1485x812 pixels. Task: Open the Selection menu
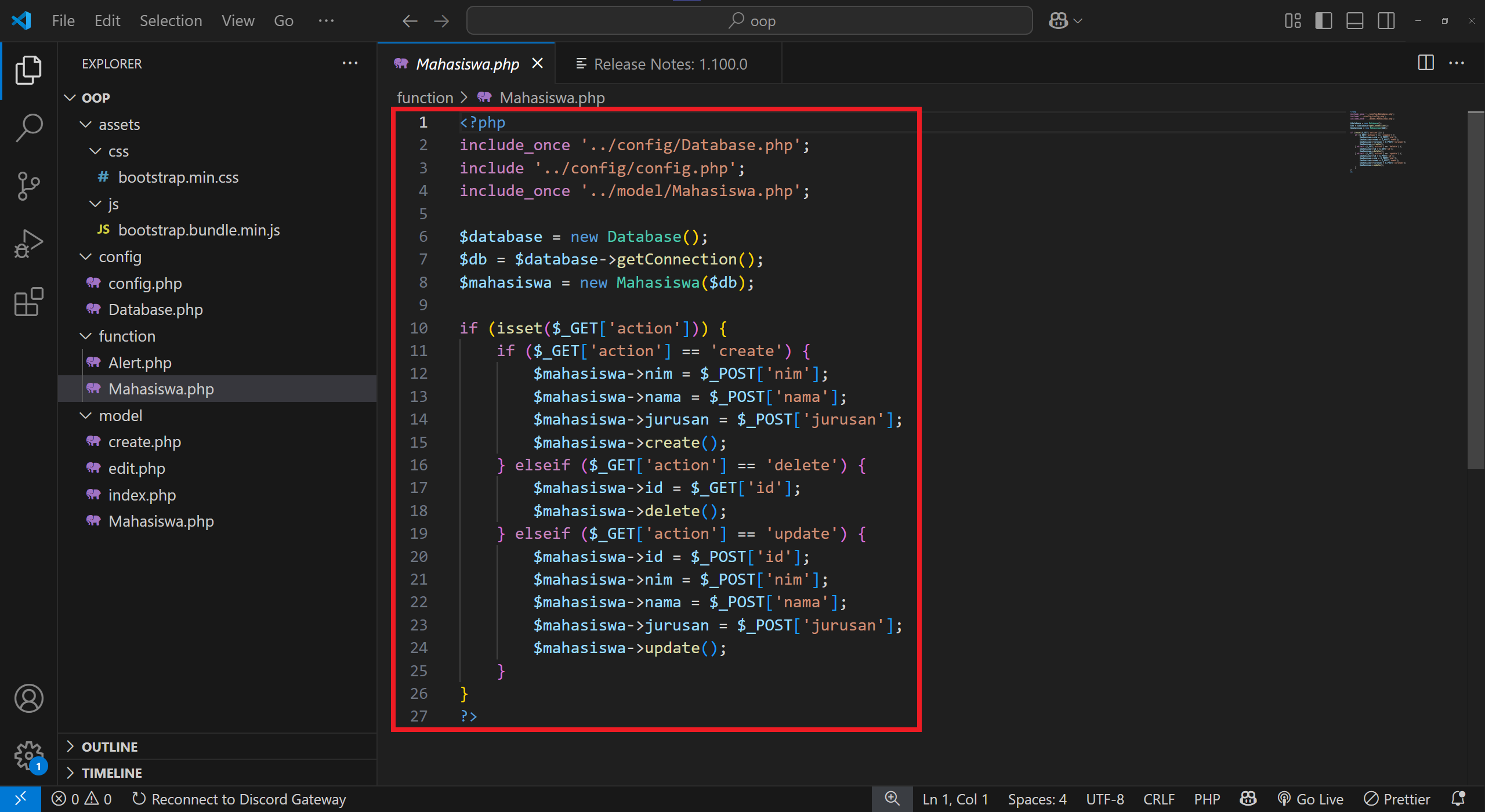(x=171, y=20)
